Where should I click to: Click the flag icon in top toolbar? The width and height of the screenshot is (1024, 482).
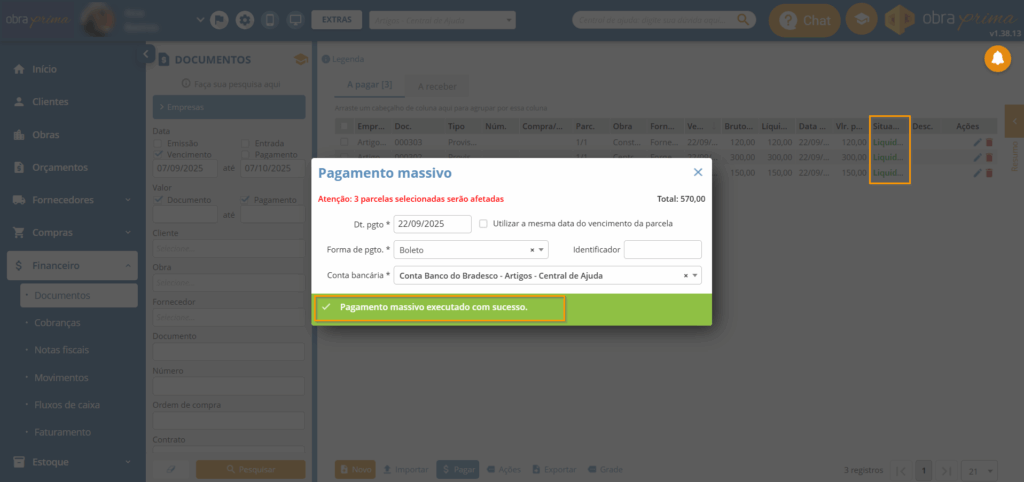coord(220,20)
